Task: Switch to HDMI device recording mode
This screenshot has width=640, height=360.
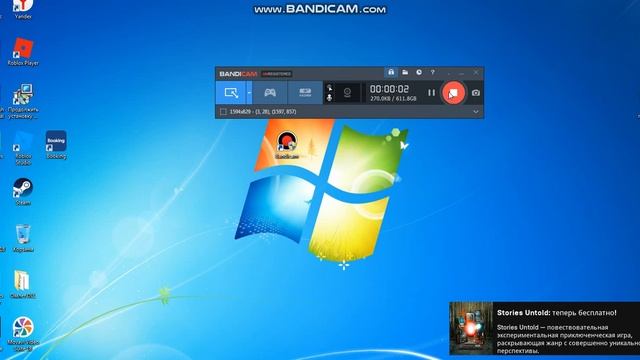Action: tap(305, 93)
